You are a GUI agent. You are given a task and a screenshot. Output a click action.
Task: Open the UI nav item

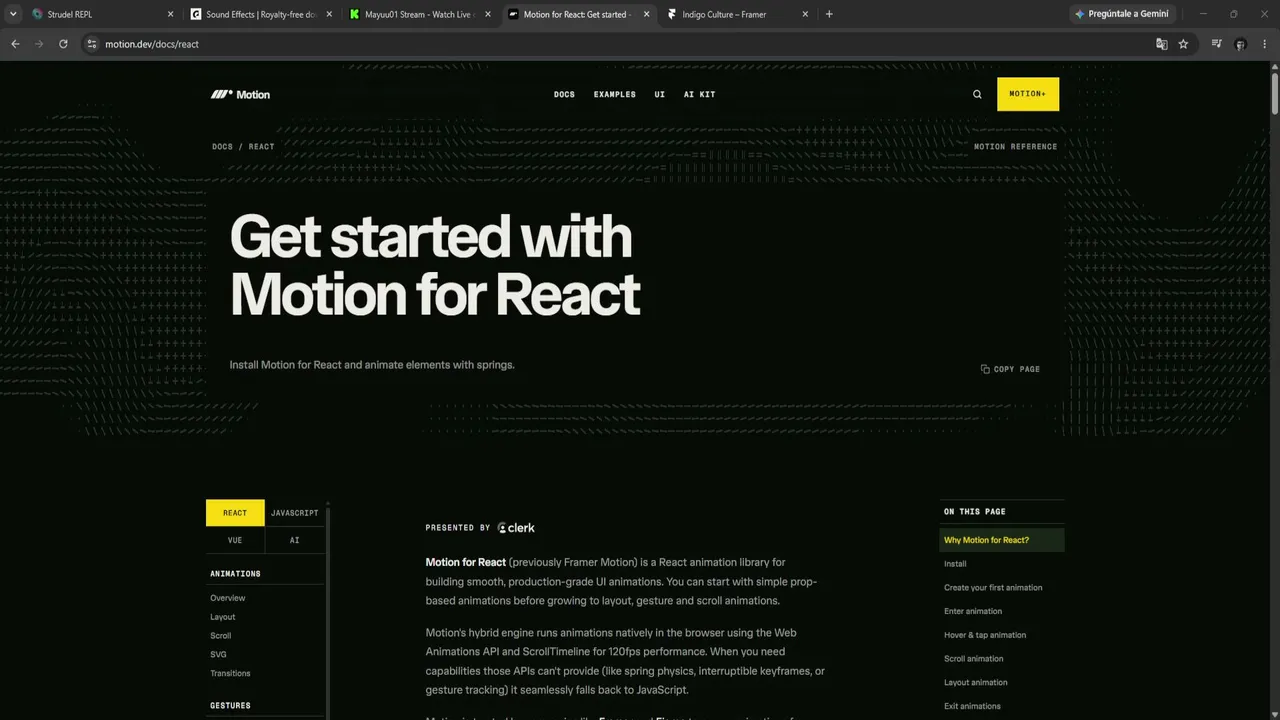[659, 94]
